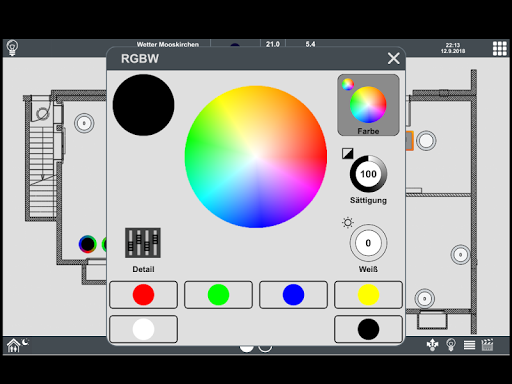Open the grid menu icon in top bar
512x384 pixels.
click(500, 48)
